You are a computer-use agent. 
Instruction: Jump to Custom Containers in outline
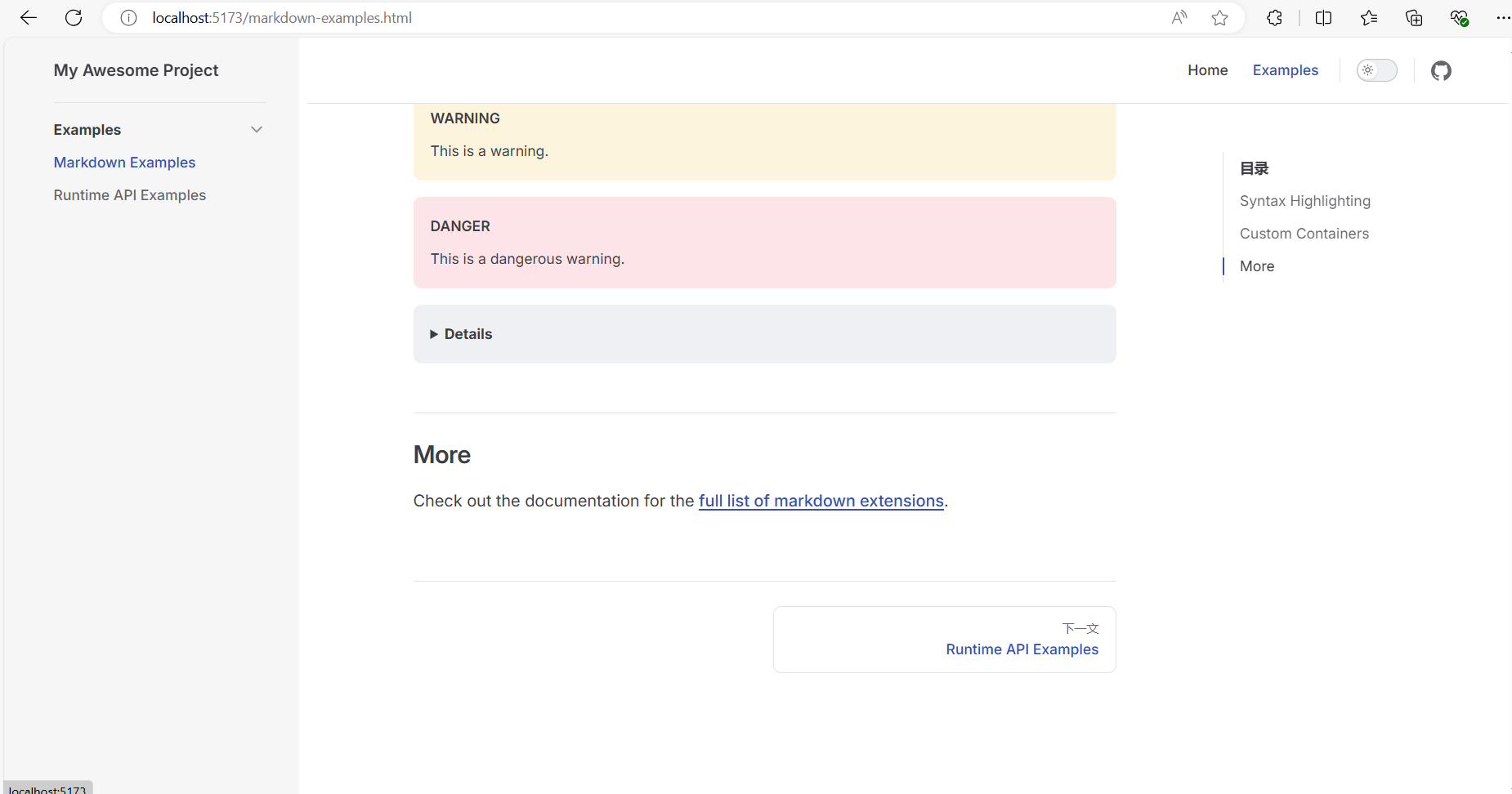(x=1304, y=234)
